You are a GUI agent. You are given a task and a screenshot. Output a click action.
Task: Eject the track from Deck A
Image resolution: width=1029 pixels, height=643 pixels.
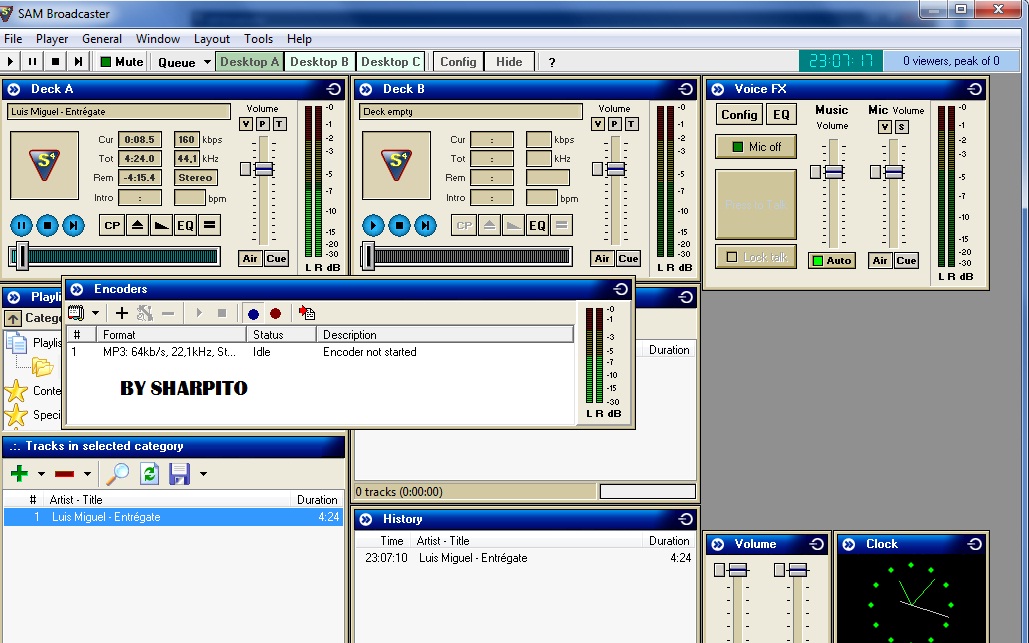coord(137,225)
